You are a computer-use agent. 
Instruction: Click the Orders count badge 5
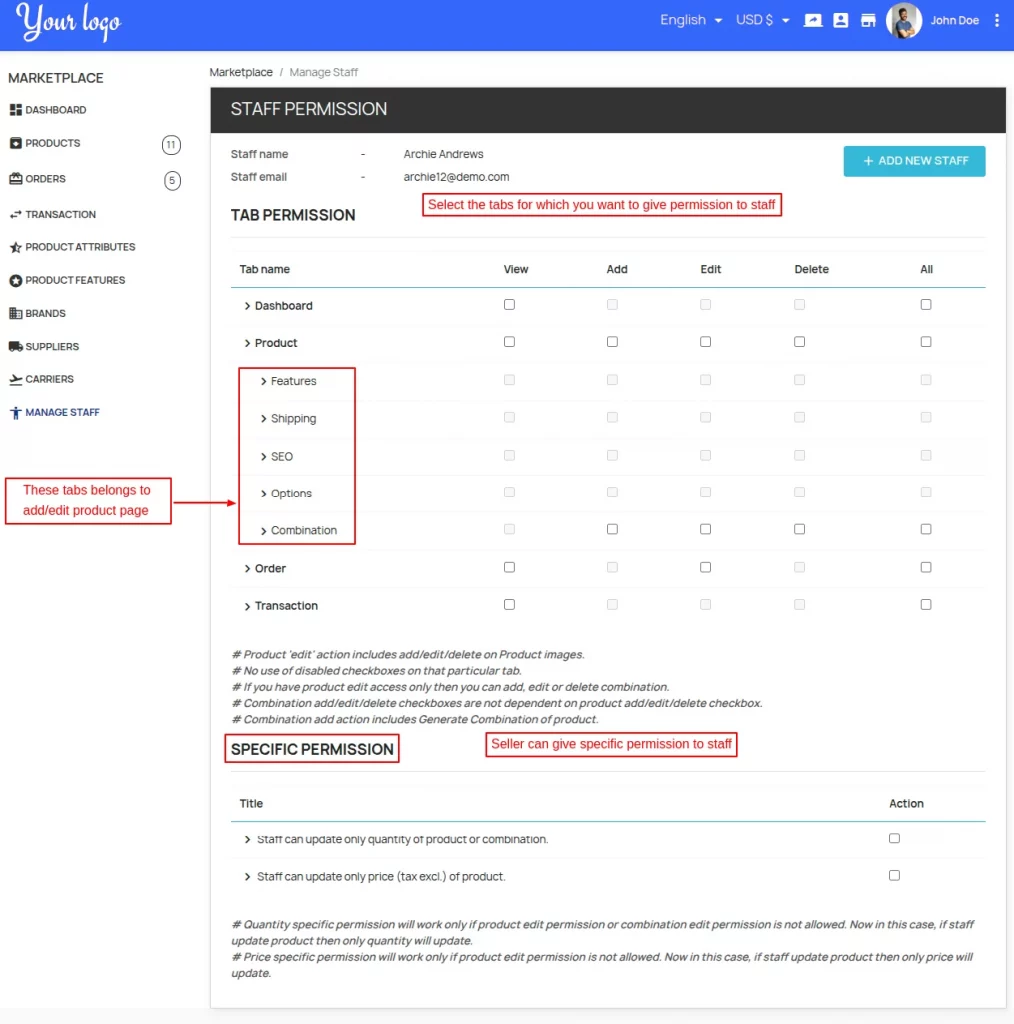(172, 180)
